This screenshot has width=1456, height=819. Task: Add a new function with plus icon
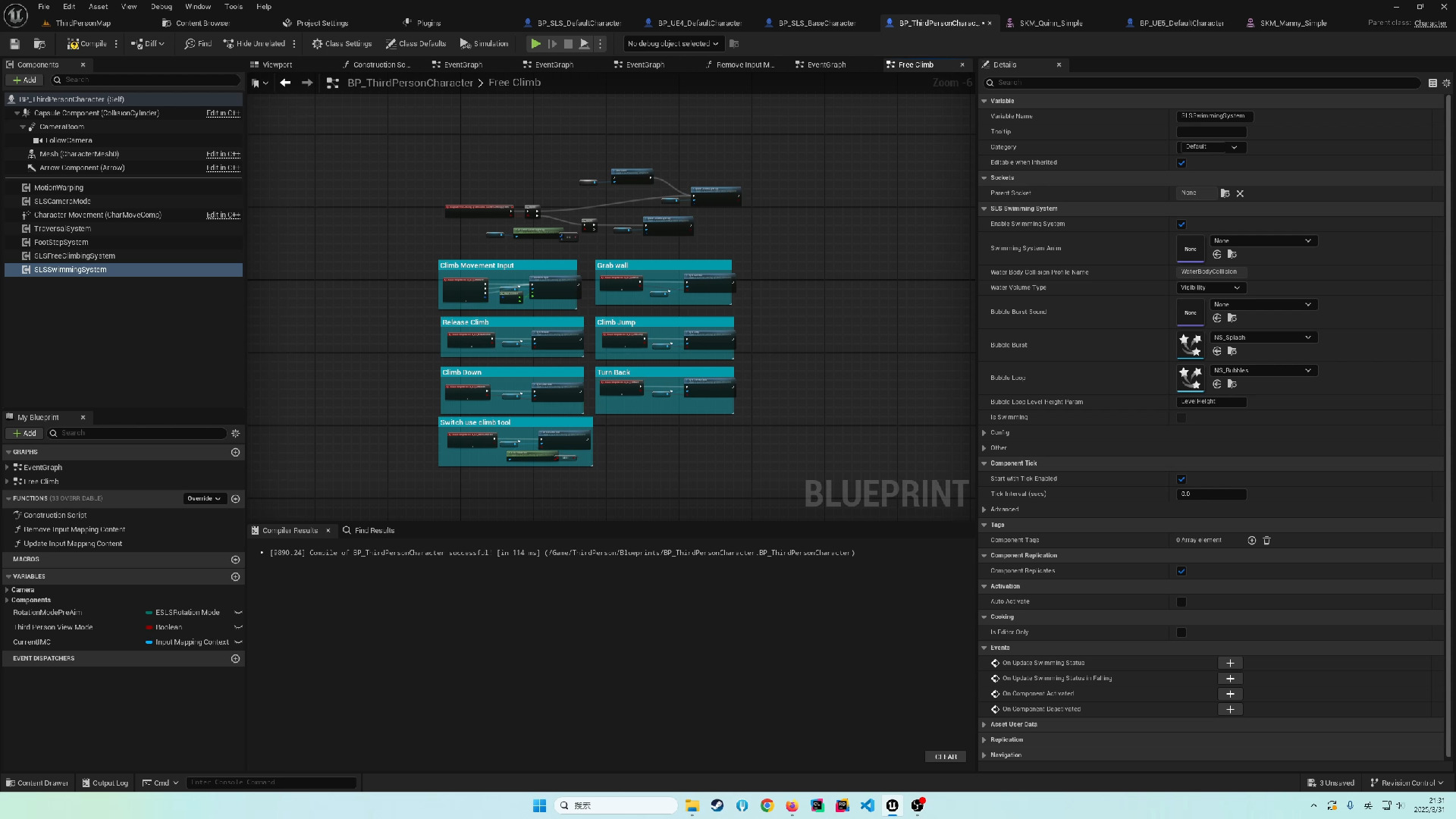235,499
